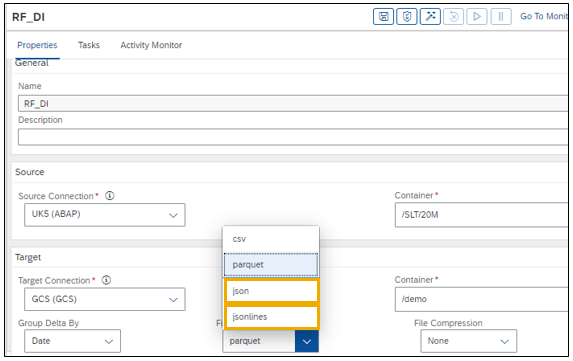The width and height of the screenshot is (573, 361).
Task: Select the jsonlines file type option
Action: click(x=272, y=317)
